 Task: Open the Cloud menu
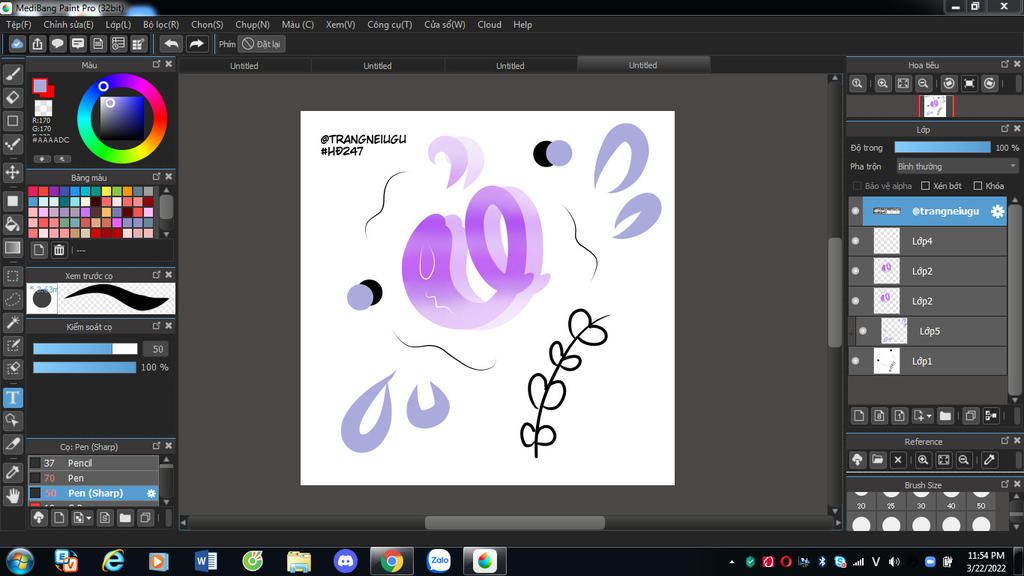click(x=489, y=24)
